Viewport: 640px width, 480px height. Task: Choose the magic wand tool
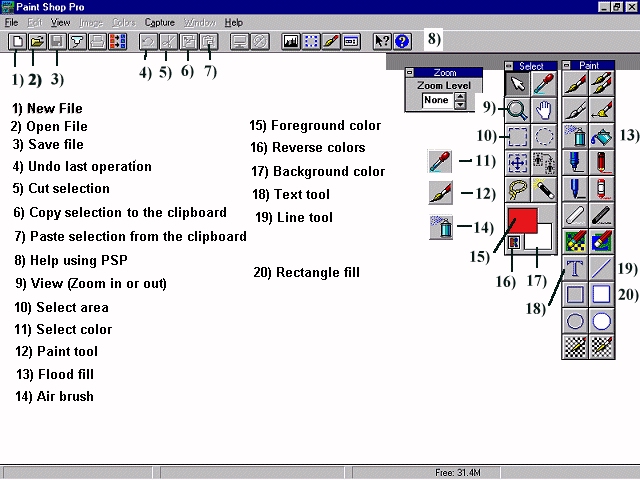544,189
